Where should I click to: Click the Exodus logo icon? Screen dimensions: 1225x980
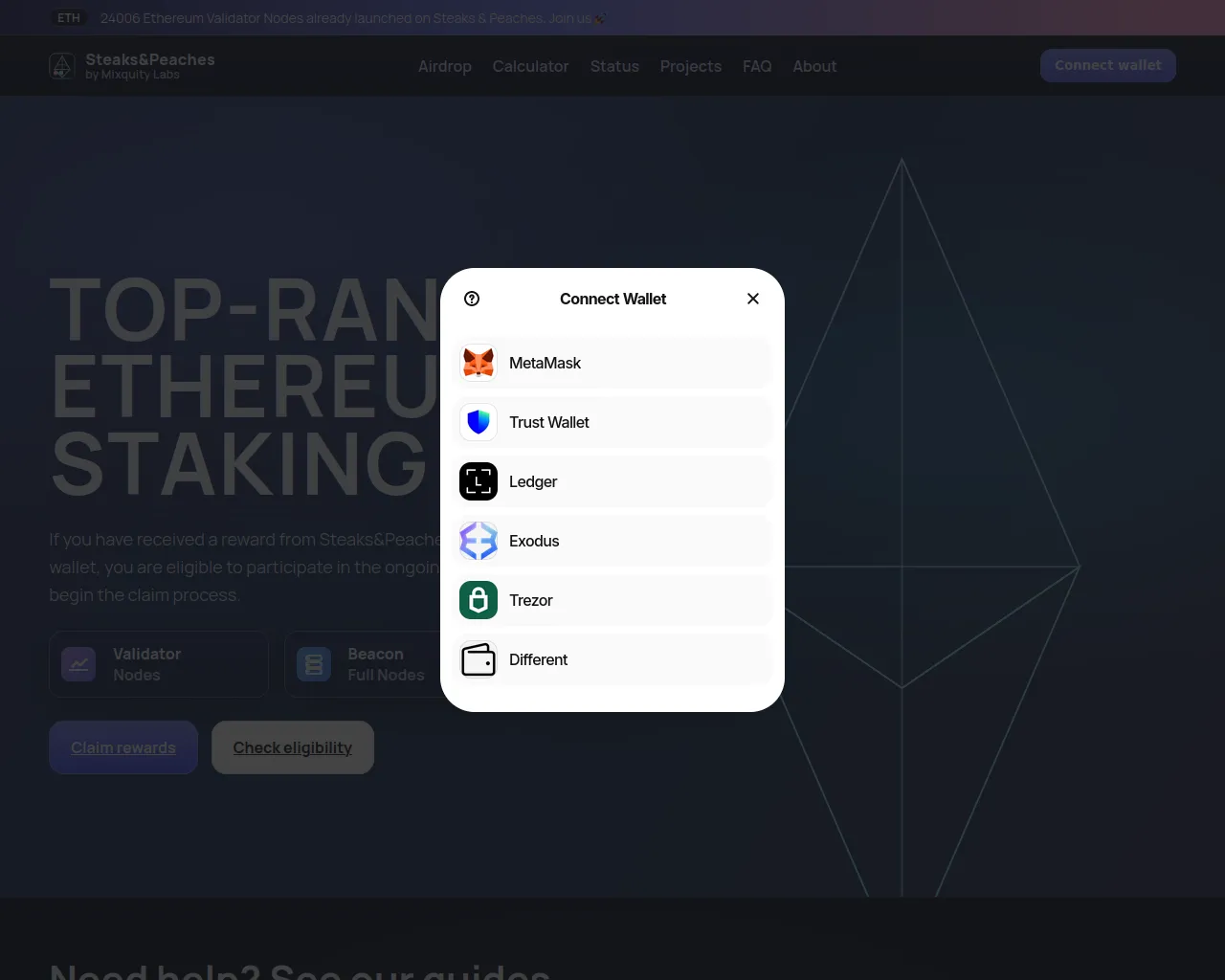tap(479, 542)
